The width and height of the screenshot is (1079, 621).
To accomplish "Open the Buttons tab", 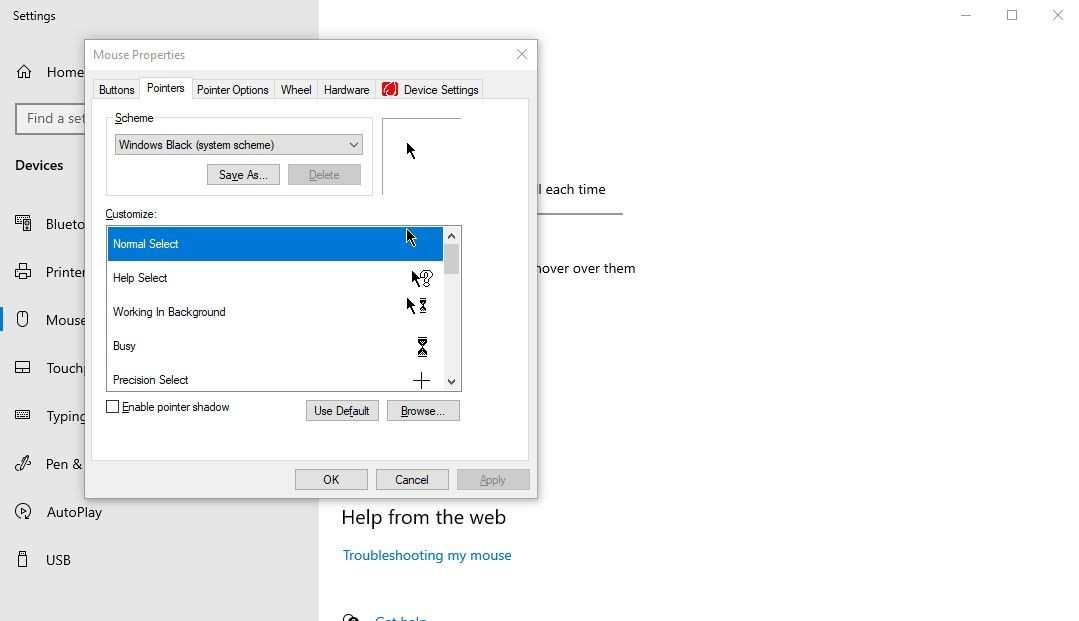I will tap(116, 90).
